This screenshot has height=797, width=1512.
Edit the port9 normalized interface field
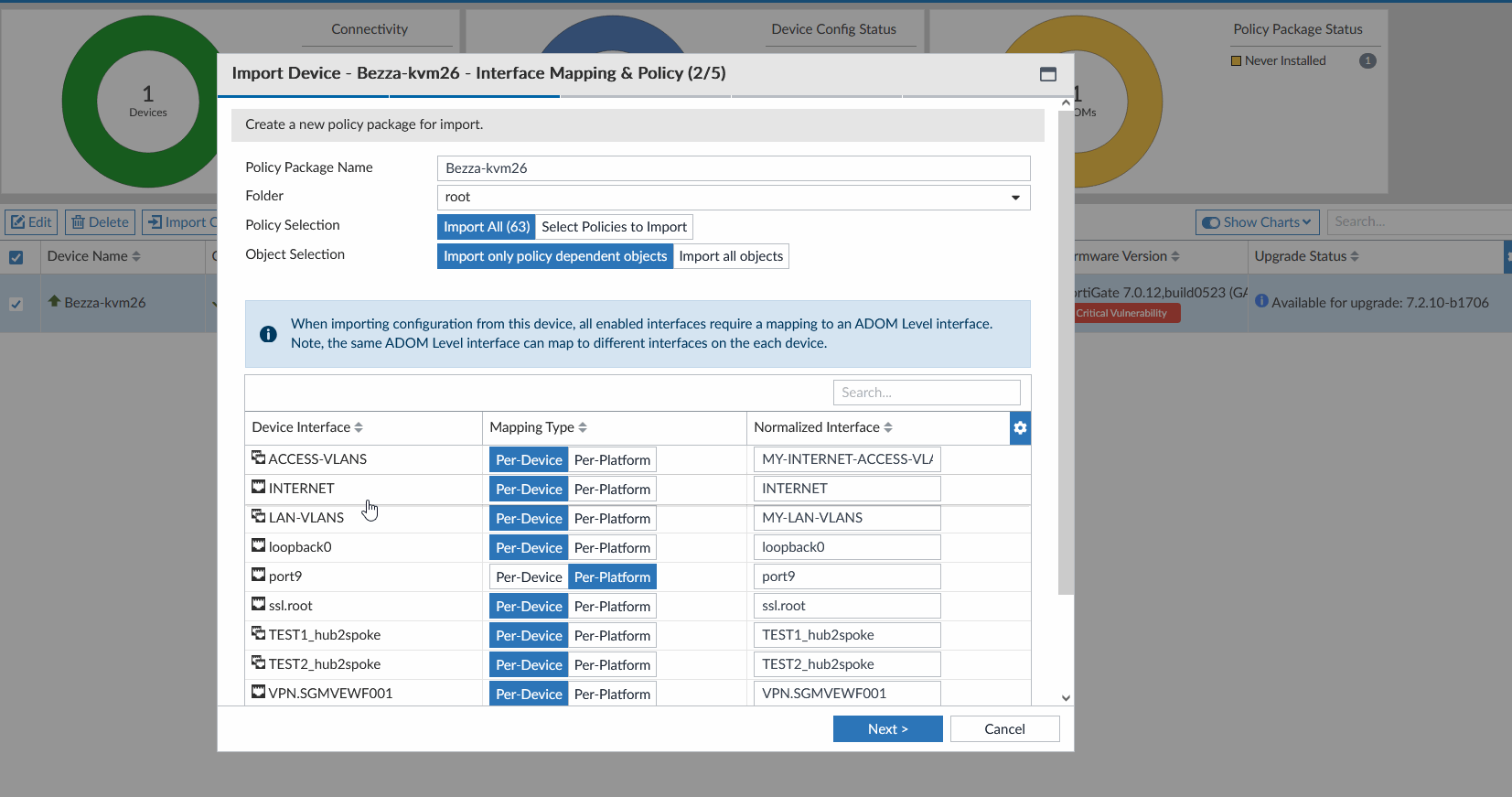click(847, 576)
